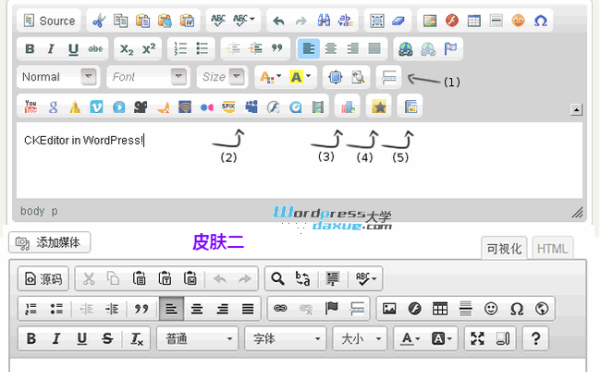Screen dimensions: 601x372
Task: Insert bulleted list in lower editor
Action: coord(56,308)
